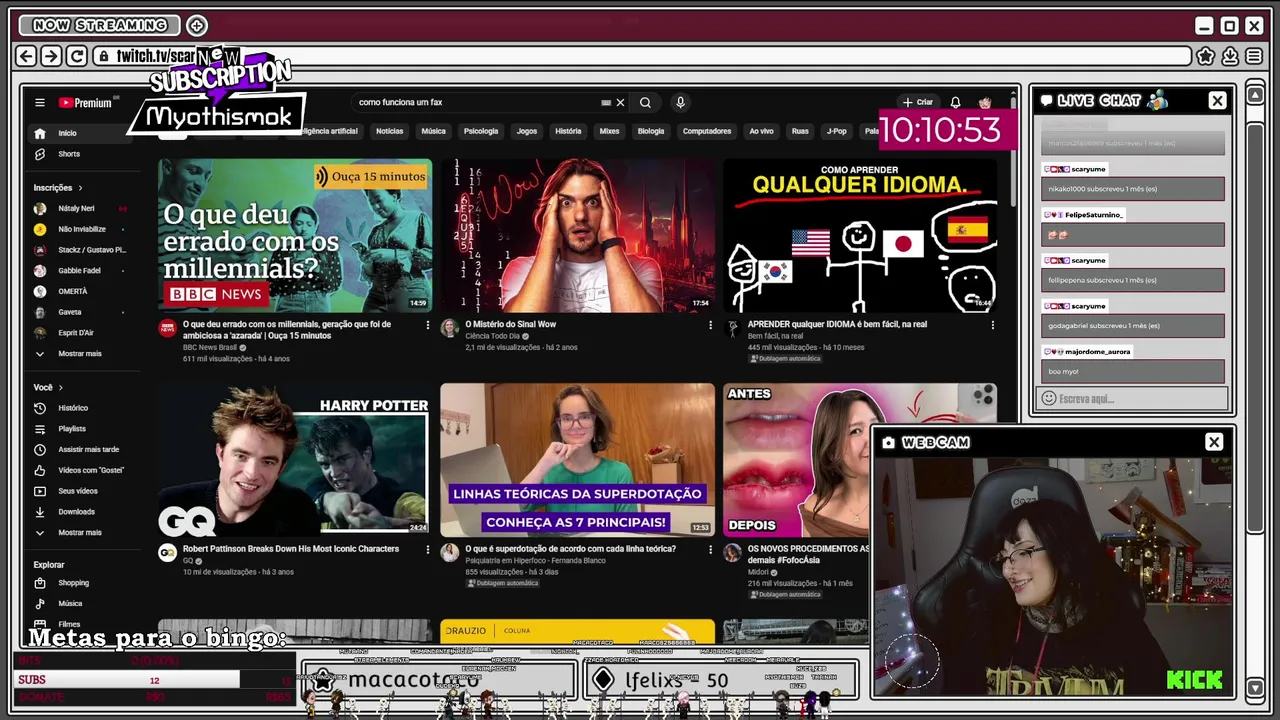Open options for BBC millennials video
Viewport: 1280px width, 720px height.
pyautogui.click(x=427, y=325)
